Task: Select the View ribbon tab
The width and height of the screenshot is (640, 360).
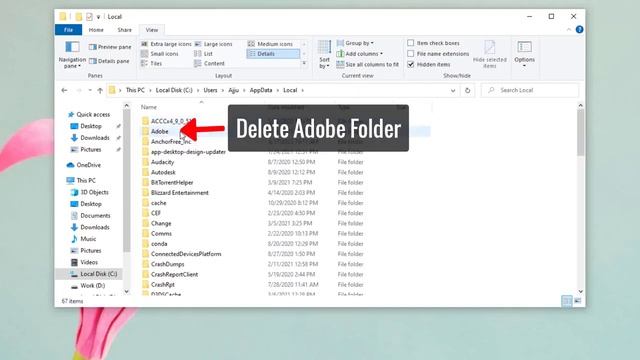Action: (x=151, y=30)
